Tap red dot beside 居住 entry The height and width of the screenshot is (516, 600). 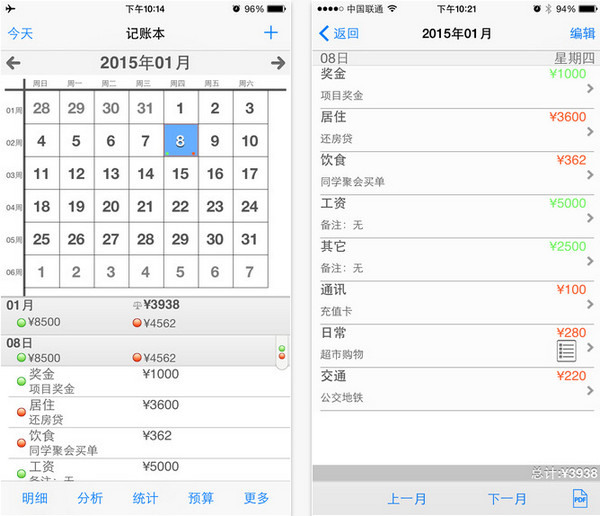pyautogui.click(x=21, y=412)
